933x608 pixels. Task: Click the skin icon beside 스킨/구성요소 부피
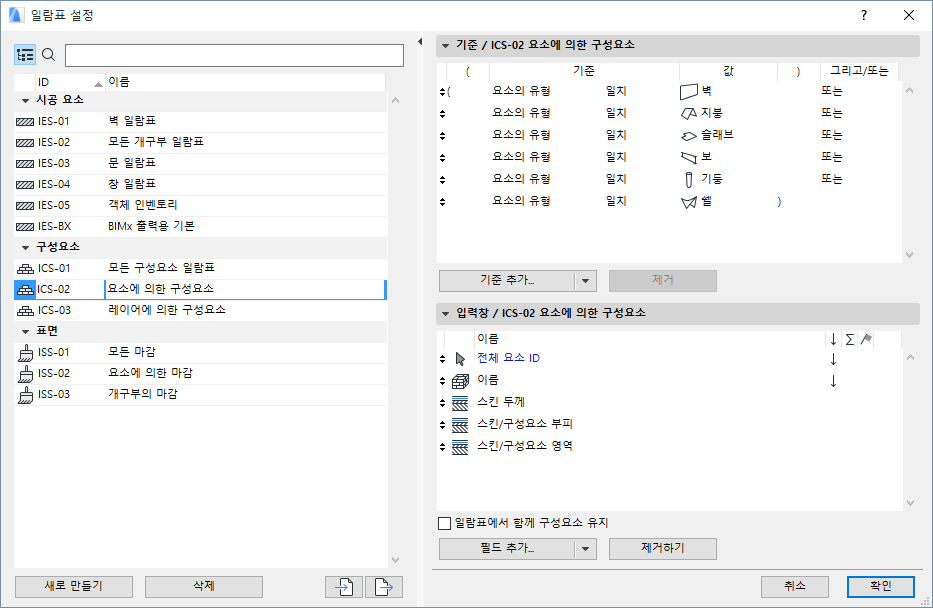pos(460,425)
